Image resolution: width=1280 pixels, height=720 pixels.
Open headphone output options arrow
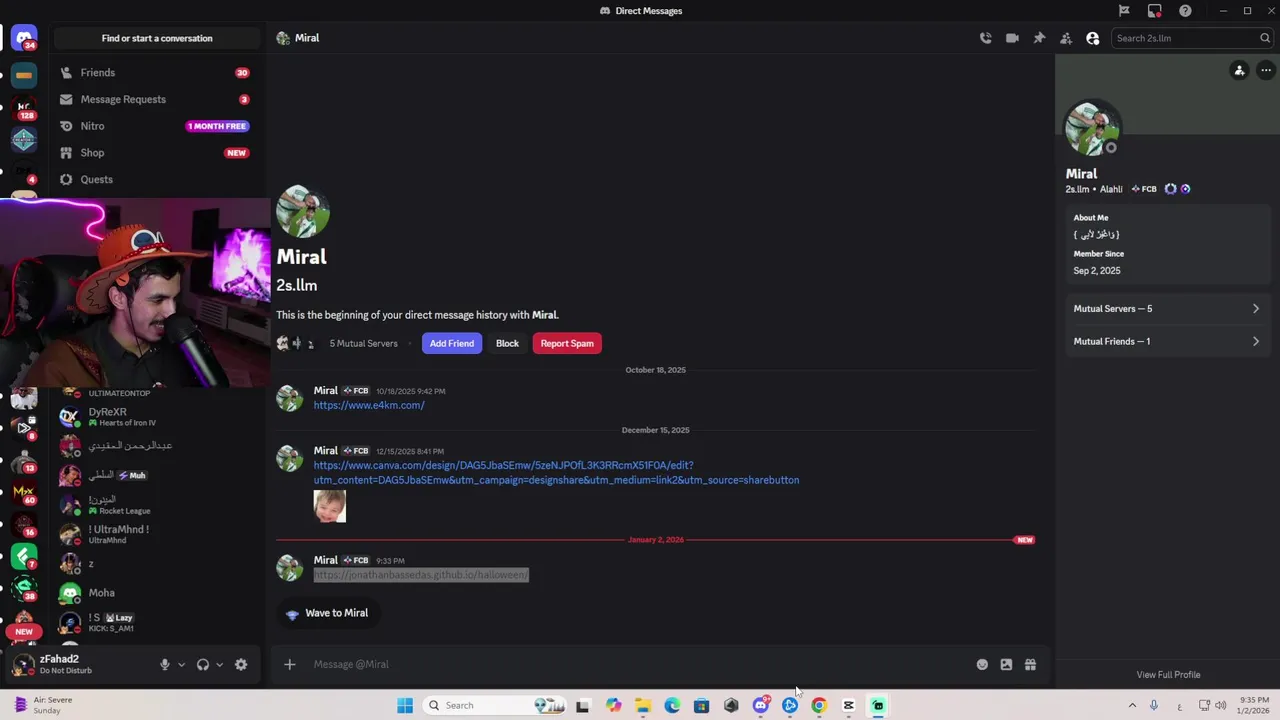tap(219, 664)
